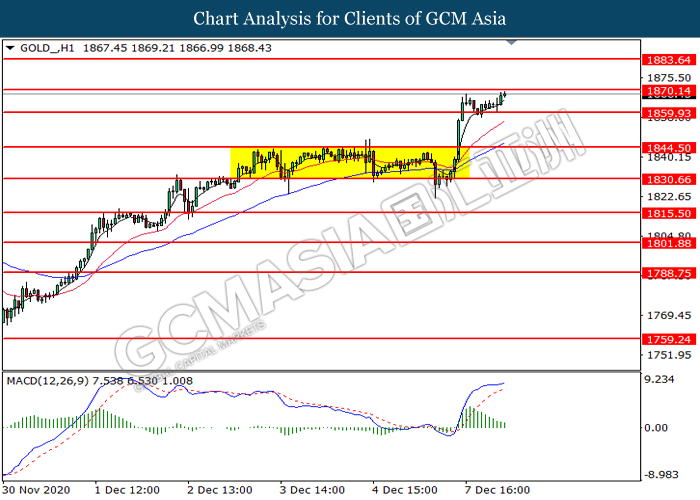700x500 pixels.
Task: Click the 2 Dec 13:00 time label
Action: point(220,490)
